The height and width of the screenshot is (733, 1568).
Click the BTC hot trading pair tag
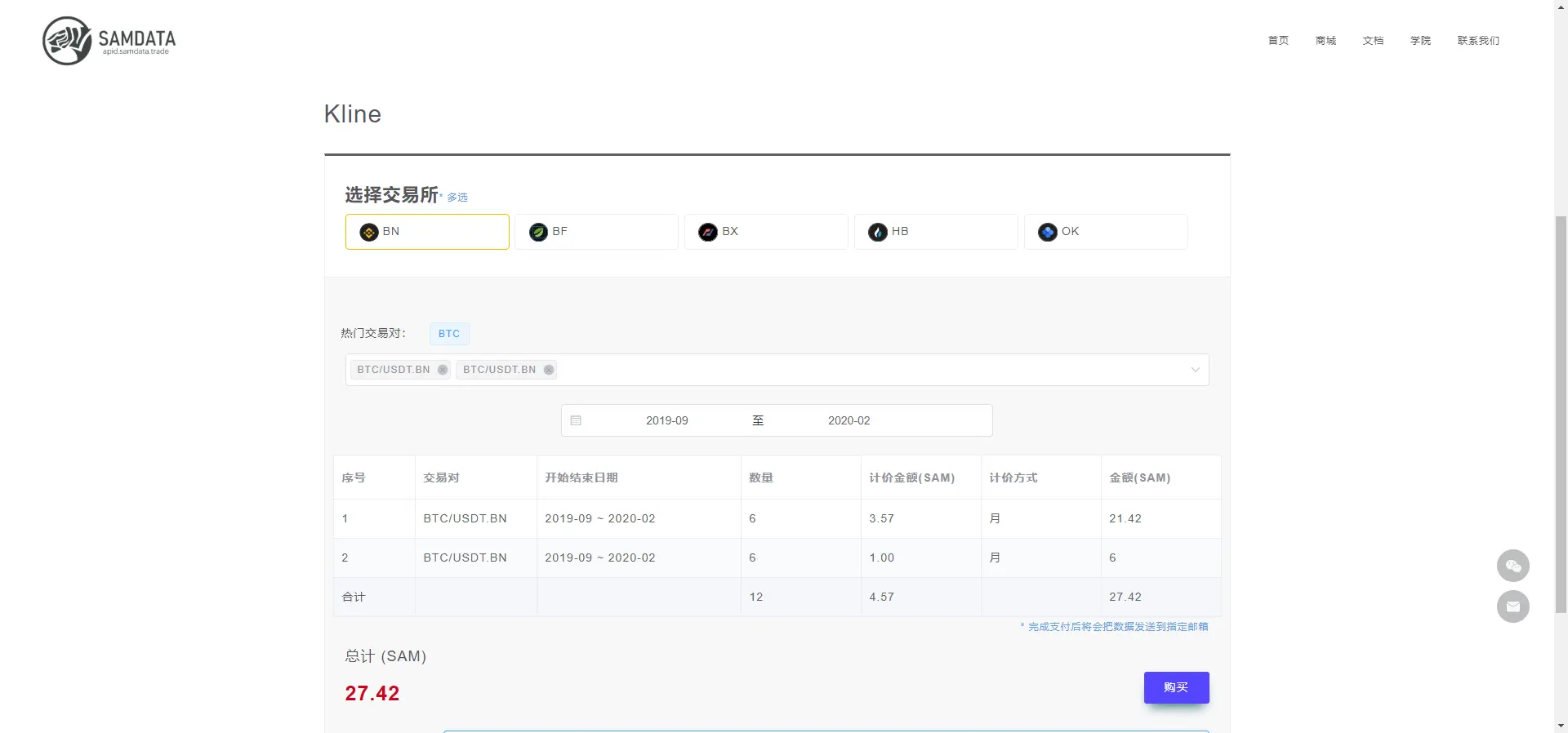(x=449, y=334)
